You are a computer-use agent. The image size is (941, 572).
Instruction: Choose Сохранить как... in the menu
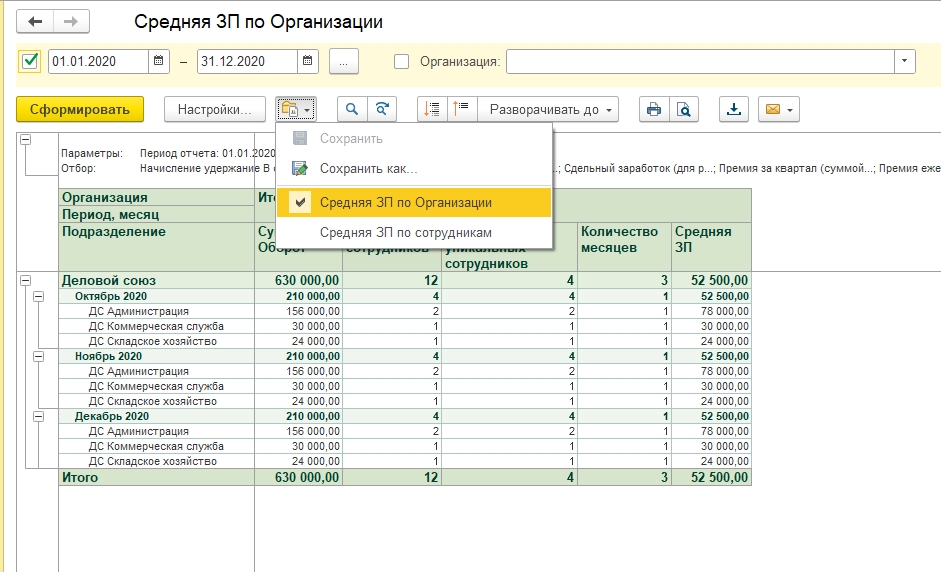coord(368,169)
